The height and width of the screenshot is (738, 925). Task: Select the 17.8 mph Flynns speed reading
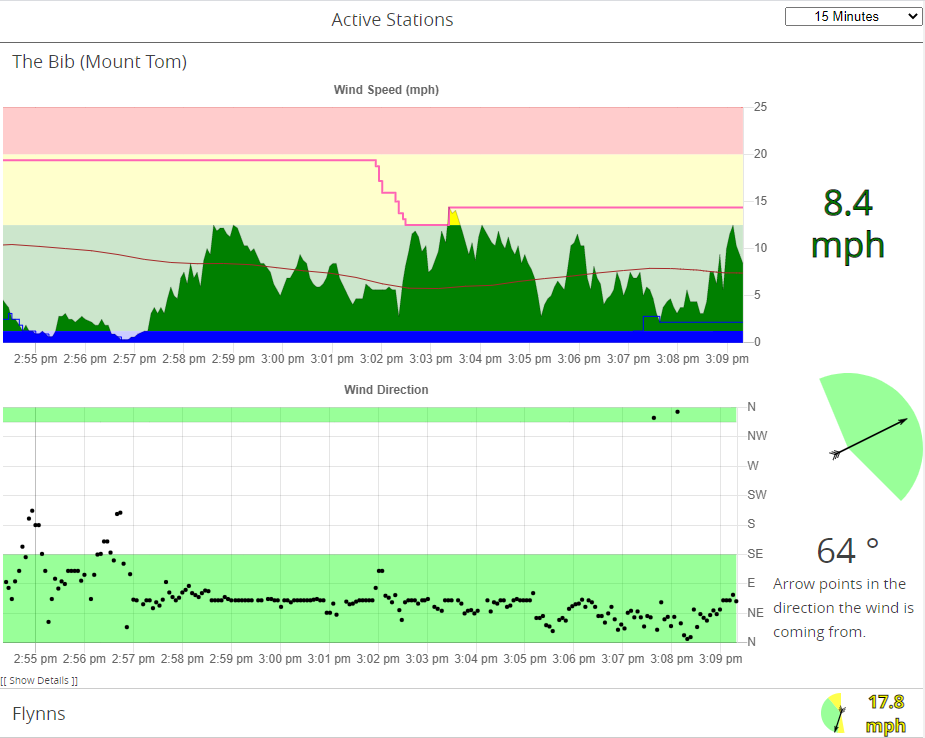(885, 713)
